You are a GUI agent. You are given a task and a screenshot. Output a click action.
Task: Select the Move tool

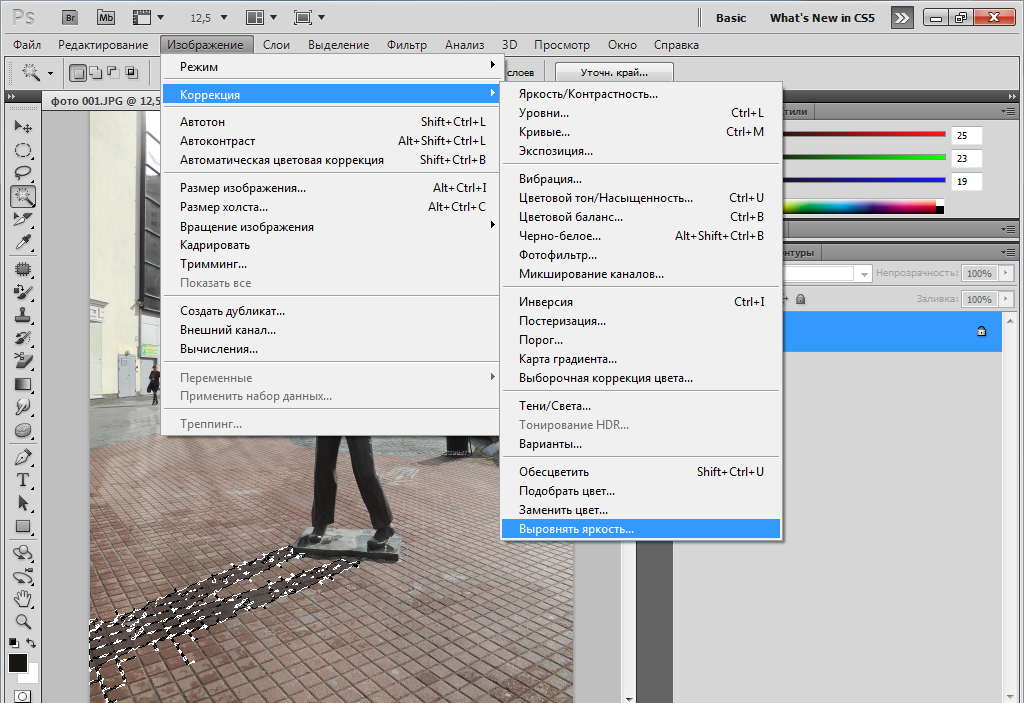click(23, 127)
